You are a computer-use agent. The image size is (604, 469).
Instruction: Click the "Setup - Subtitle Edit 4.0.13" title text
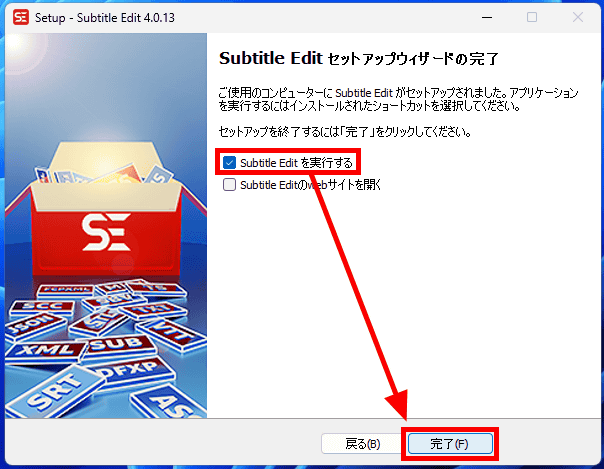(x=105, y=18)
